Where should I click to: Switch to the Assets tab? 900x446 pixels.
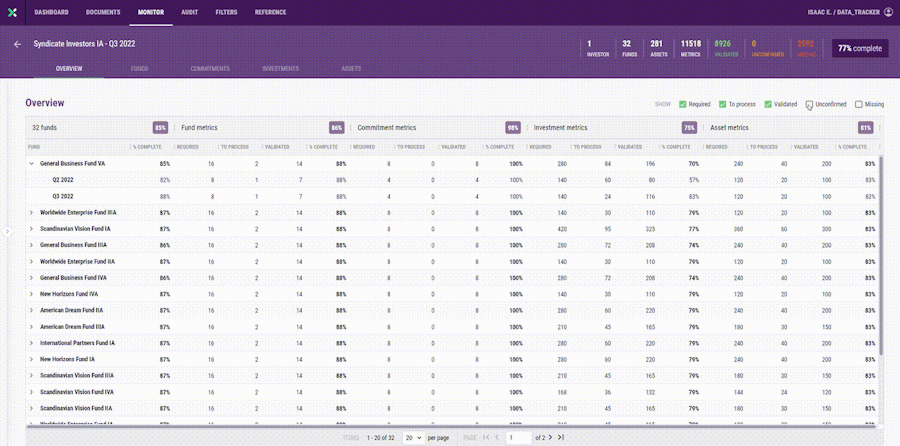tap(351, 68)
